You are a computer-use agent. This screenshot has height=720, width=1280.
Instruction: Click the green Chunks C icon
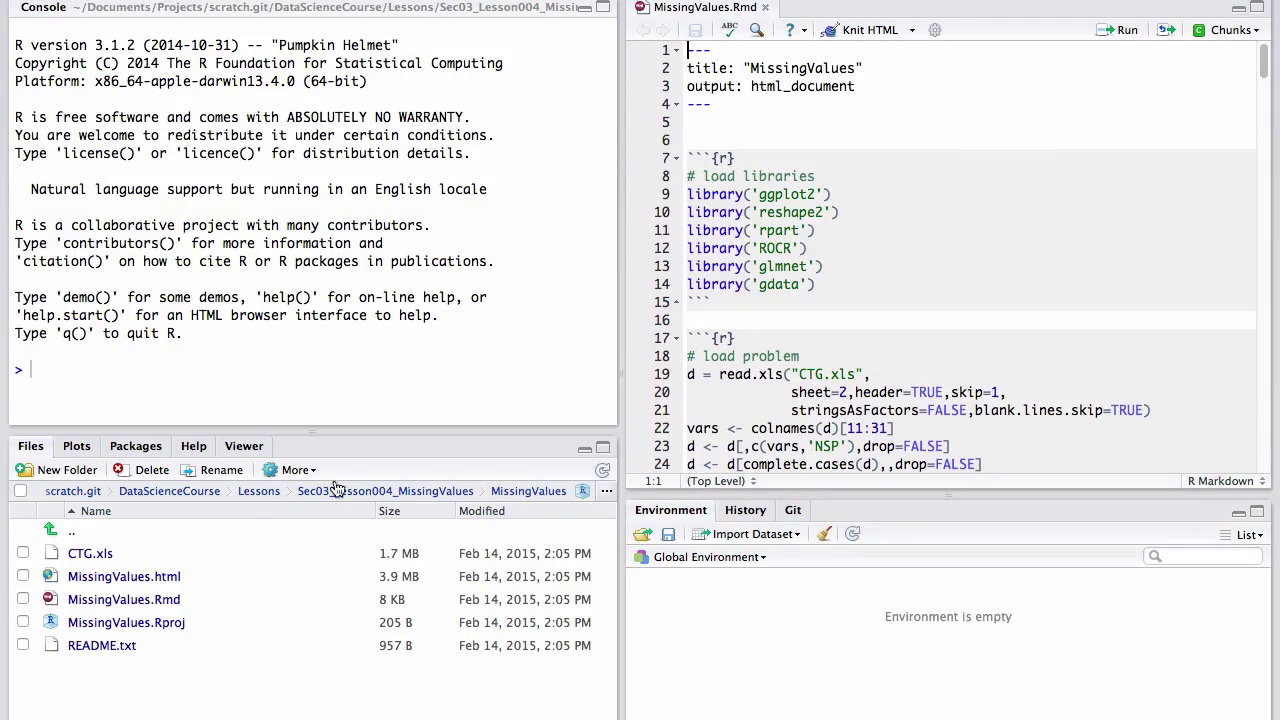point(1199,30)
